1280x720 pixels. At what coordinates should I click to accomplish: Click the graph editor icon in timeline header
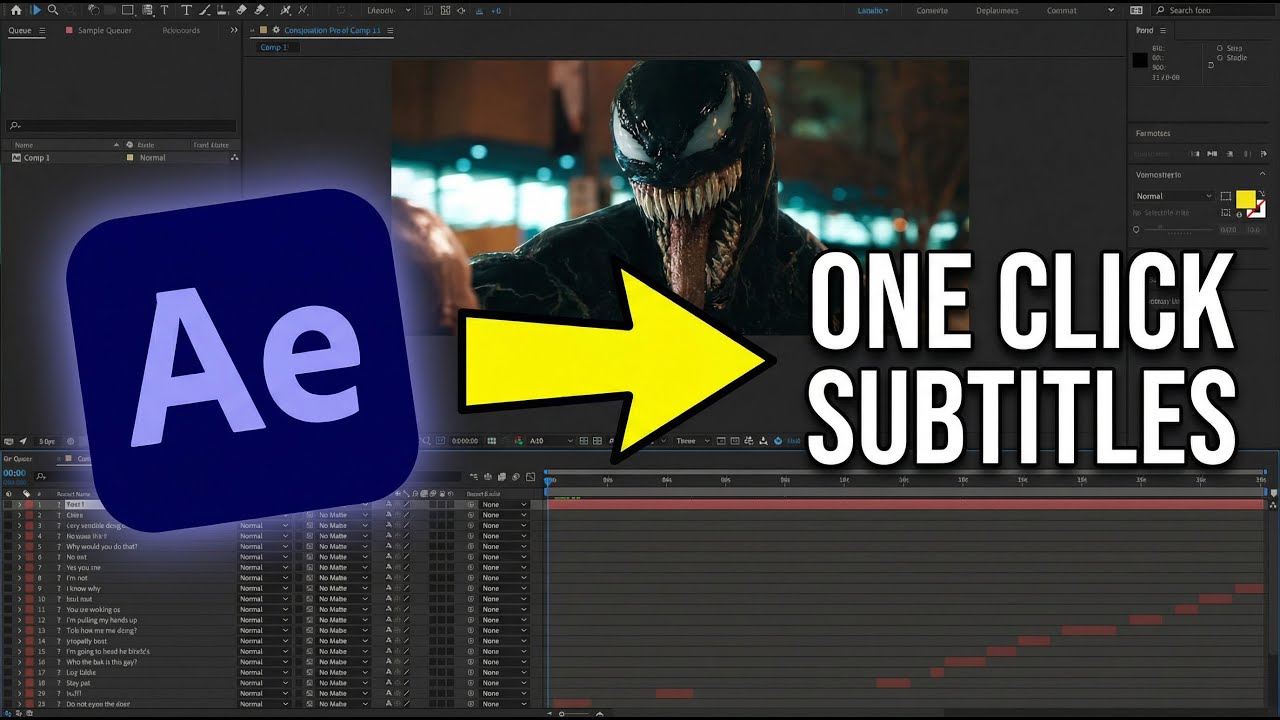pos(531,477)
